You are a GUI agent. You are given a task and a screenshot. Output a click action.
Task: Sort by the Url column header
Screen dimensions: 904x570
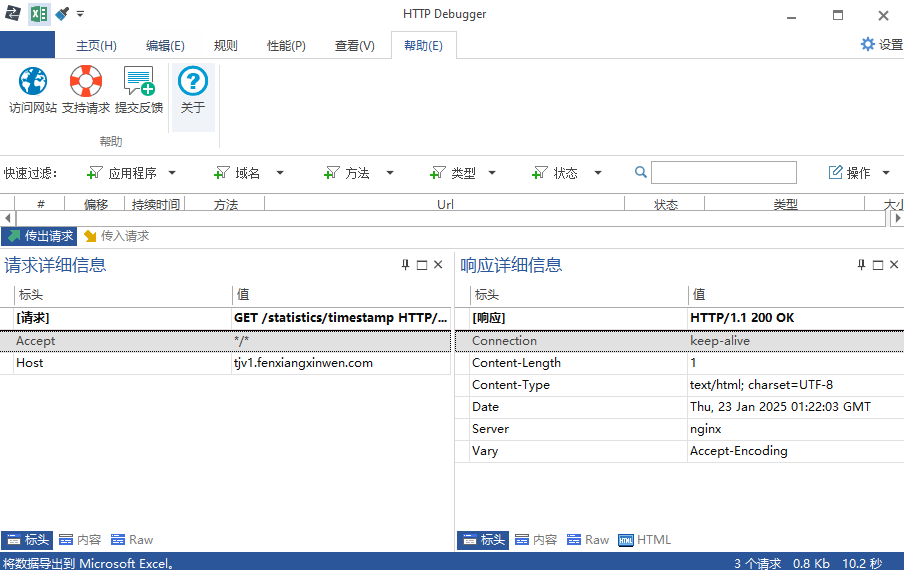445,203
